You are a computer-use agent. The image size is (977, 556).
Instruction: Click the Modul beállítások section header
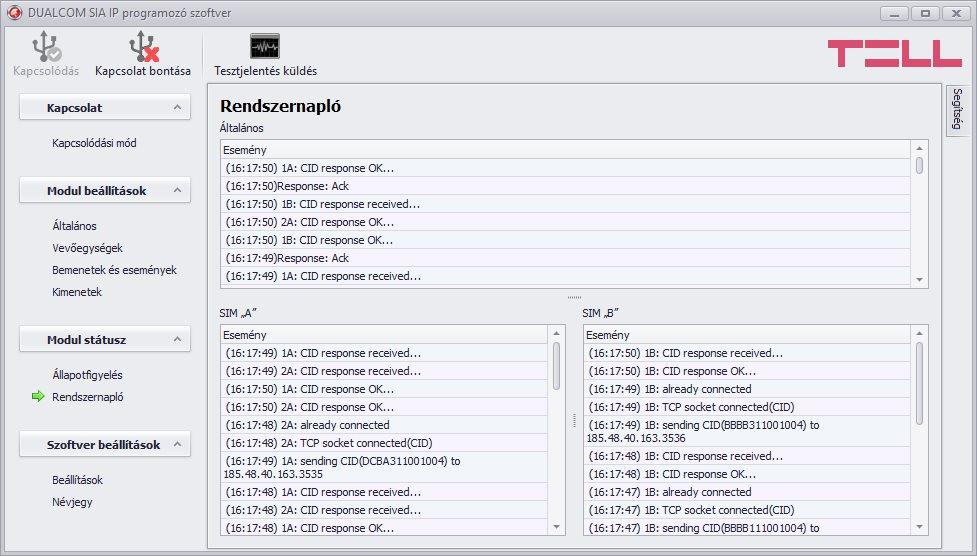pyautogui.click(x=105, y=190)
